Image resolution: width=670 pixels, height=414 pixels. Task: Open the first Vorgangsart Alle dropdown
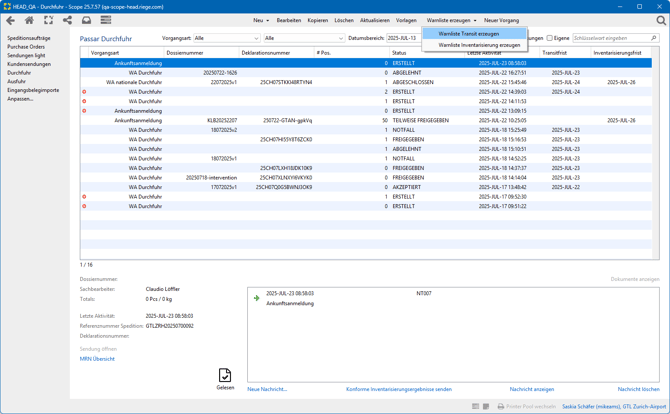(226, 38)
